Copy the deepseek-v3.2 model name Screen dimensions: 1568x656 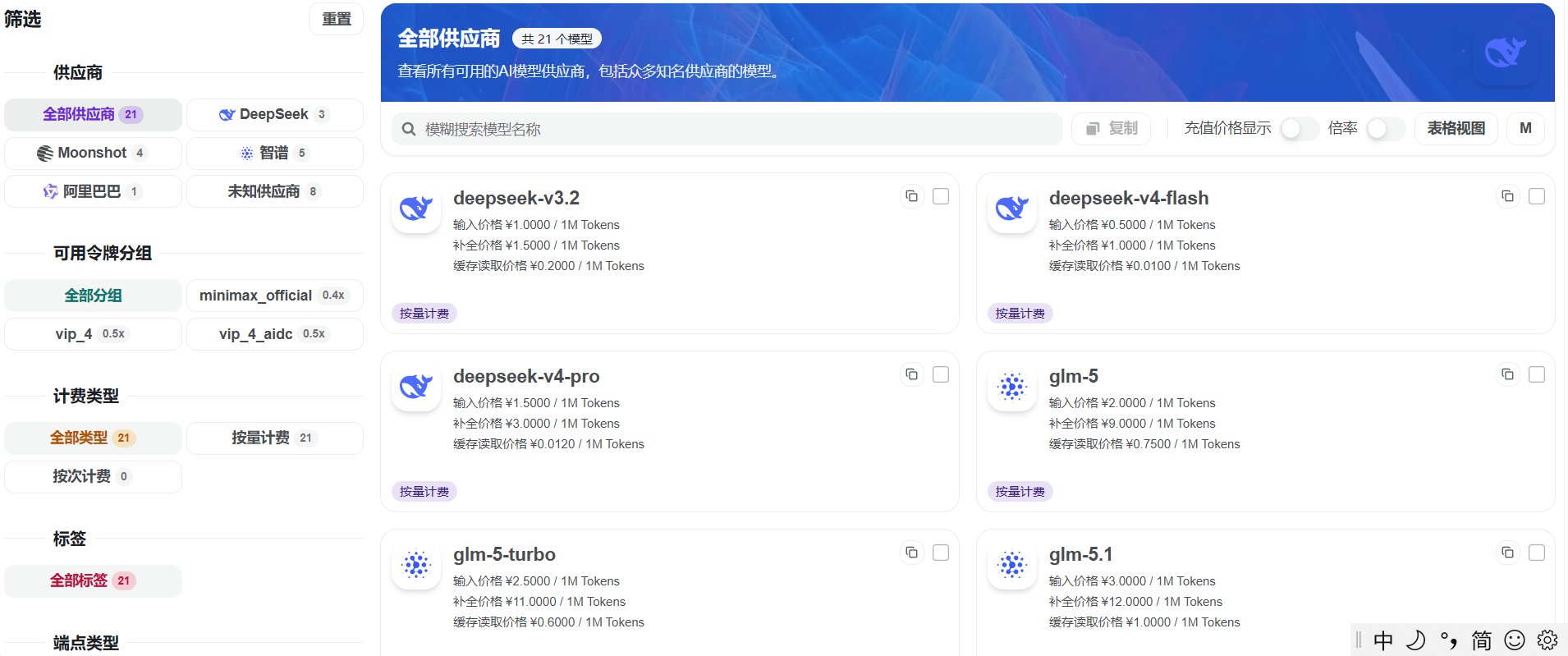[911, 196]
